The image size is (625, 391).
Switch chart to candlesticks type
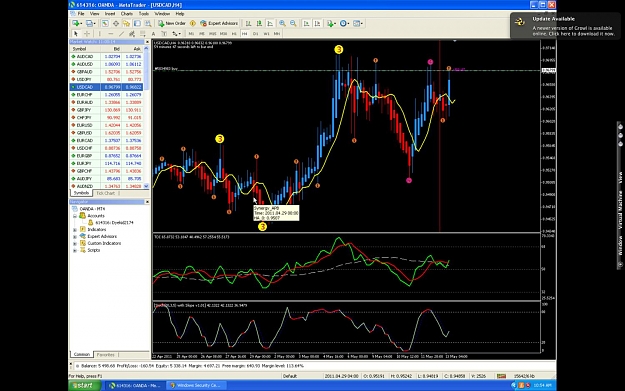point(259,24)
